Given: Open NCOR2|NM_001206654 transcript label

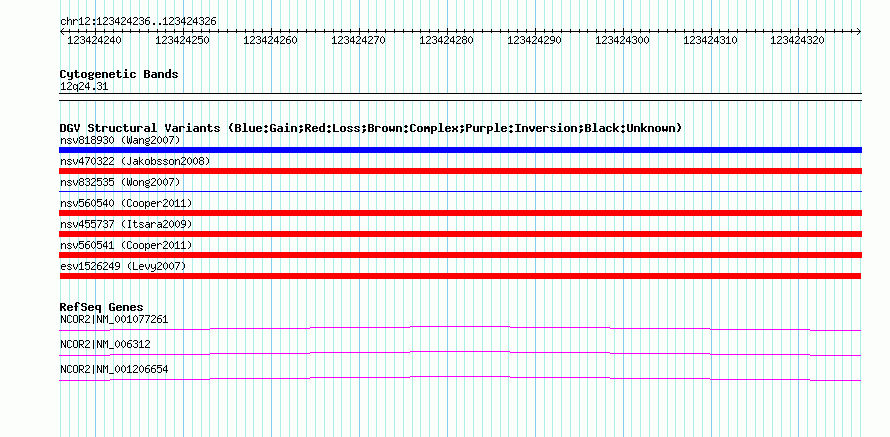Looking at the screenshot, I should pos(114,369).
